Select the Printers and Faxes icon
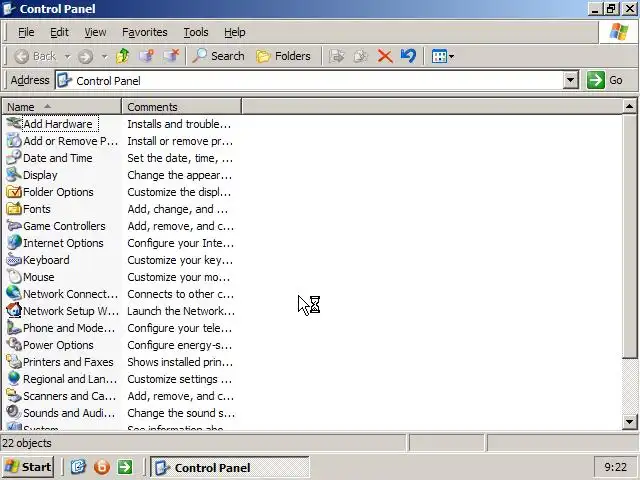The image size is (640, 480). pos(14,362)
